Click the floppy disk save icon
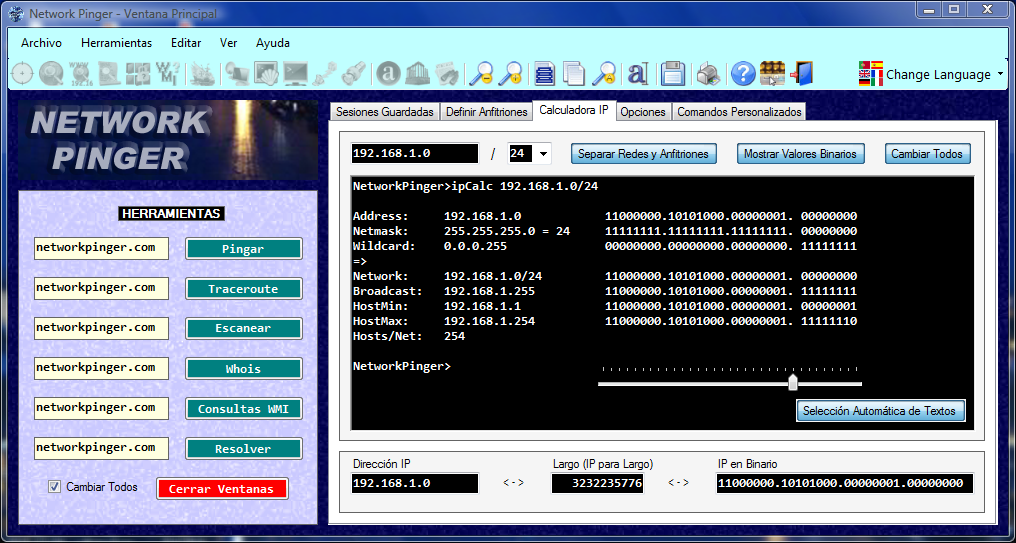Viewport: 1016px width, 543px height. 673,73
